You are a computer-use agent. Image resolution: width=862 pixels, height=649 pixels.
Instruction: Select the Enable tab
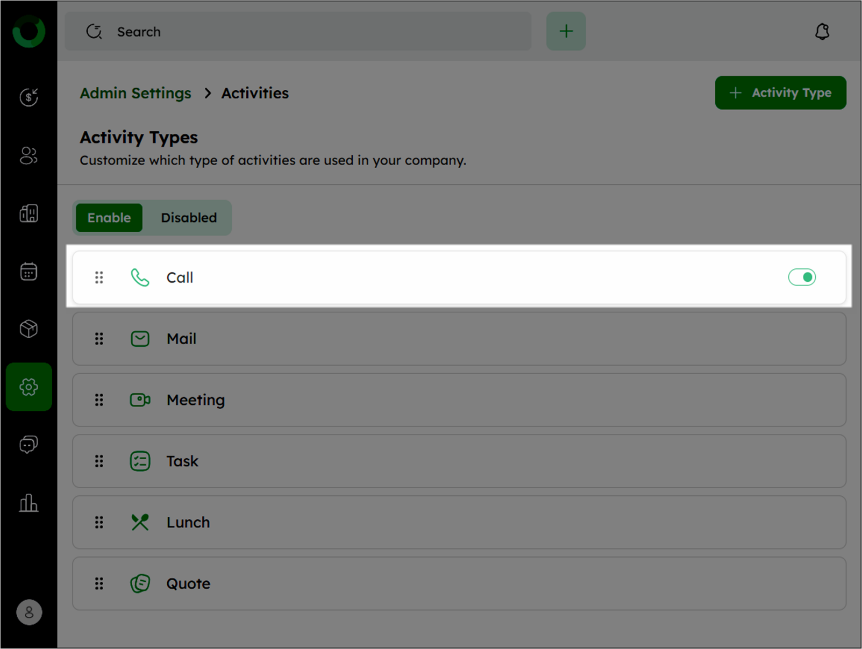point(109,218)
